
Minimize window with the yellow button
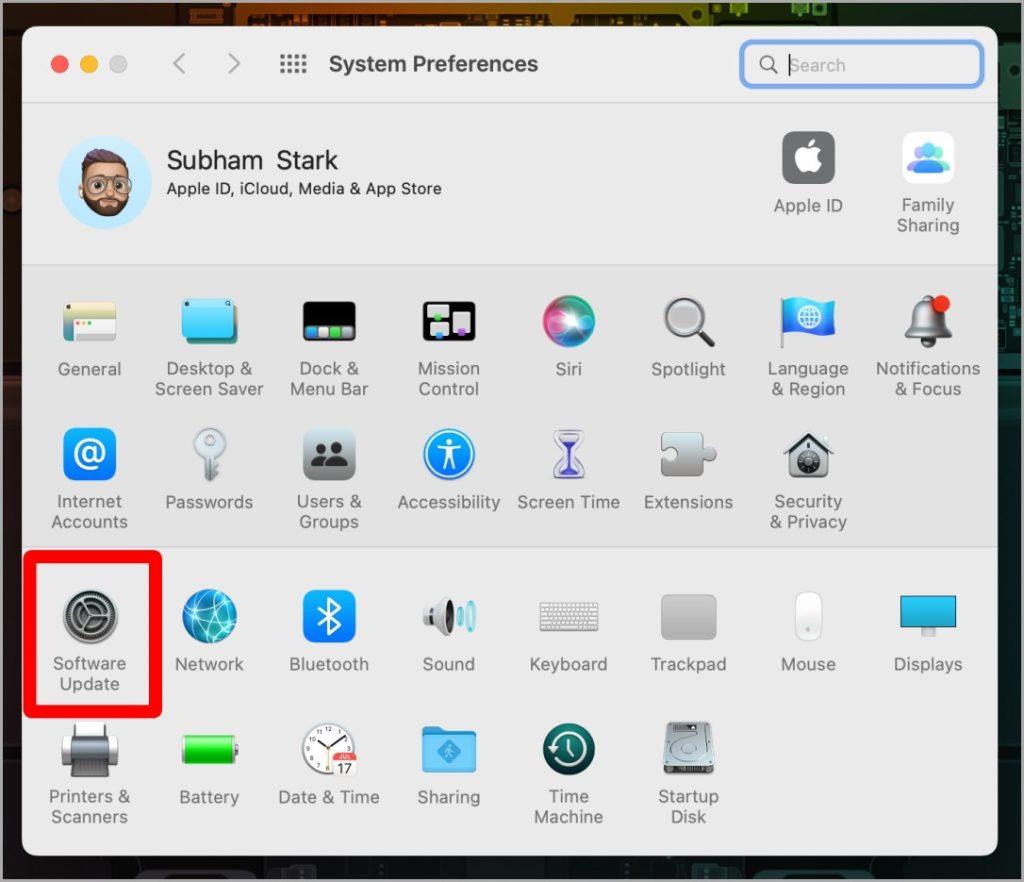click(x=89, y=64)
